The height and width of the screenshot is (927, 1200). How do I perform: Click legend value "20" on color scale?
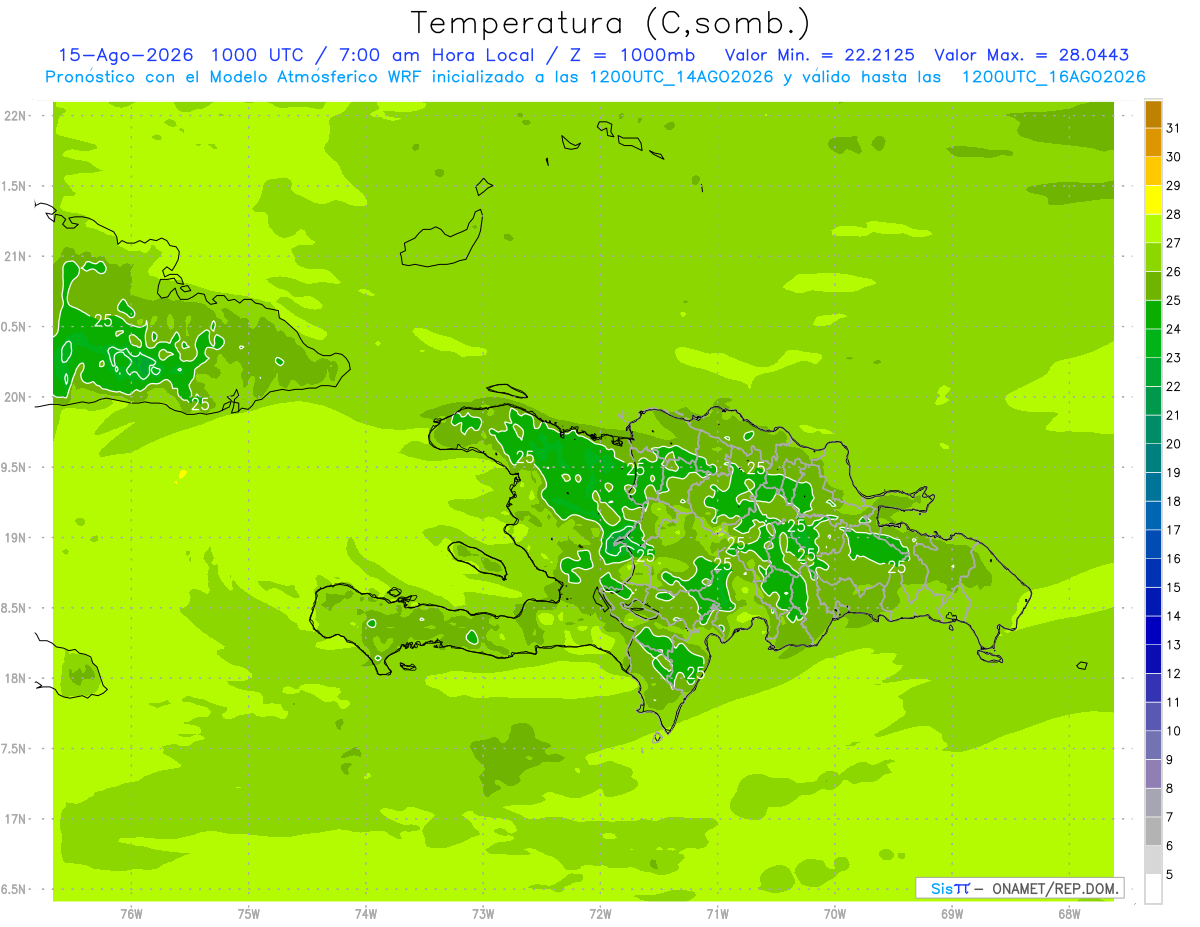[x=1173, y=444]
